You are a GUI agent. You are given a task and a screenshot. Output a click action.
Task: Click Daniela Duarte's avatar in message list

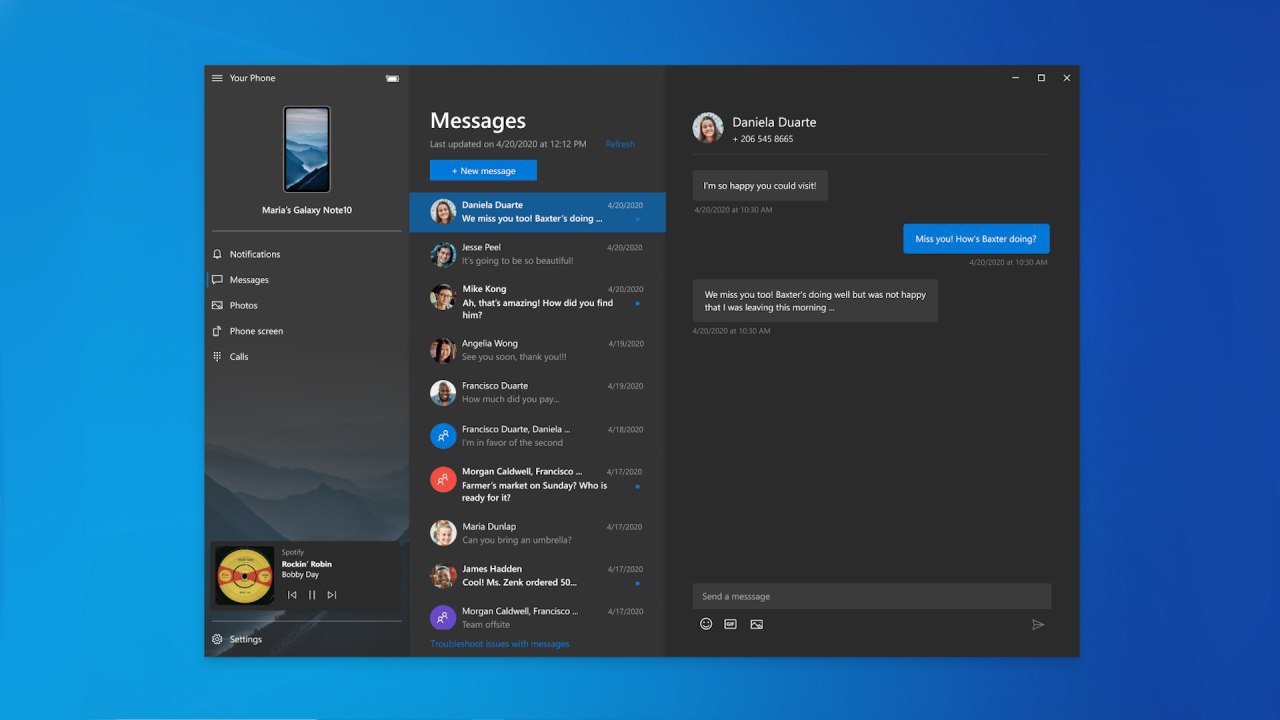pyautogui.click(x=443, y=211)
